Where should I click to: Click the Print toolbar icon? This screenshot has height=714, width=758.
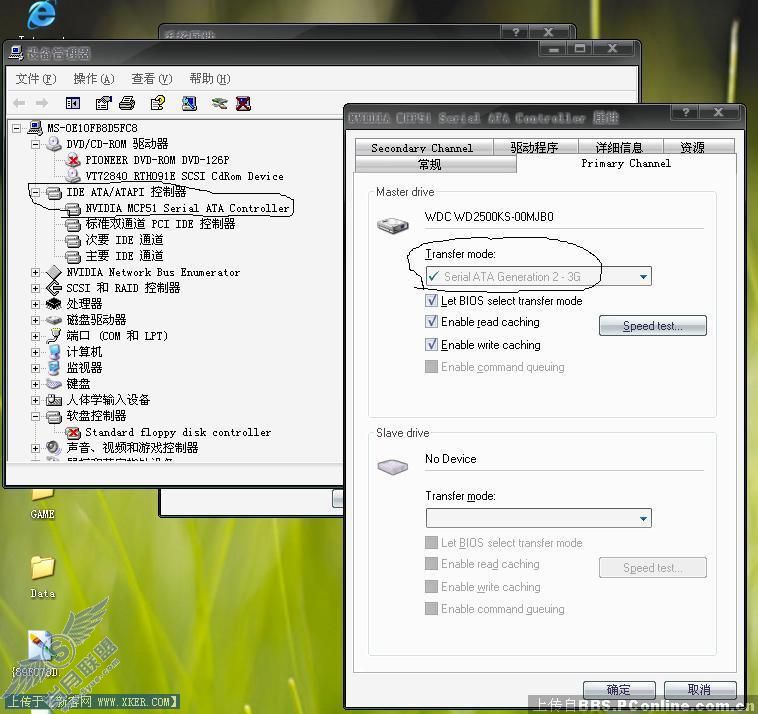127,103
